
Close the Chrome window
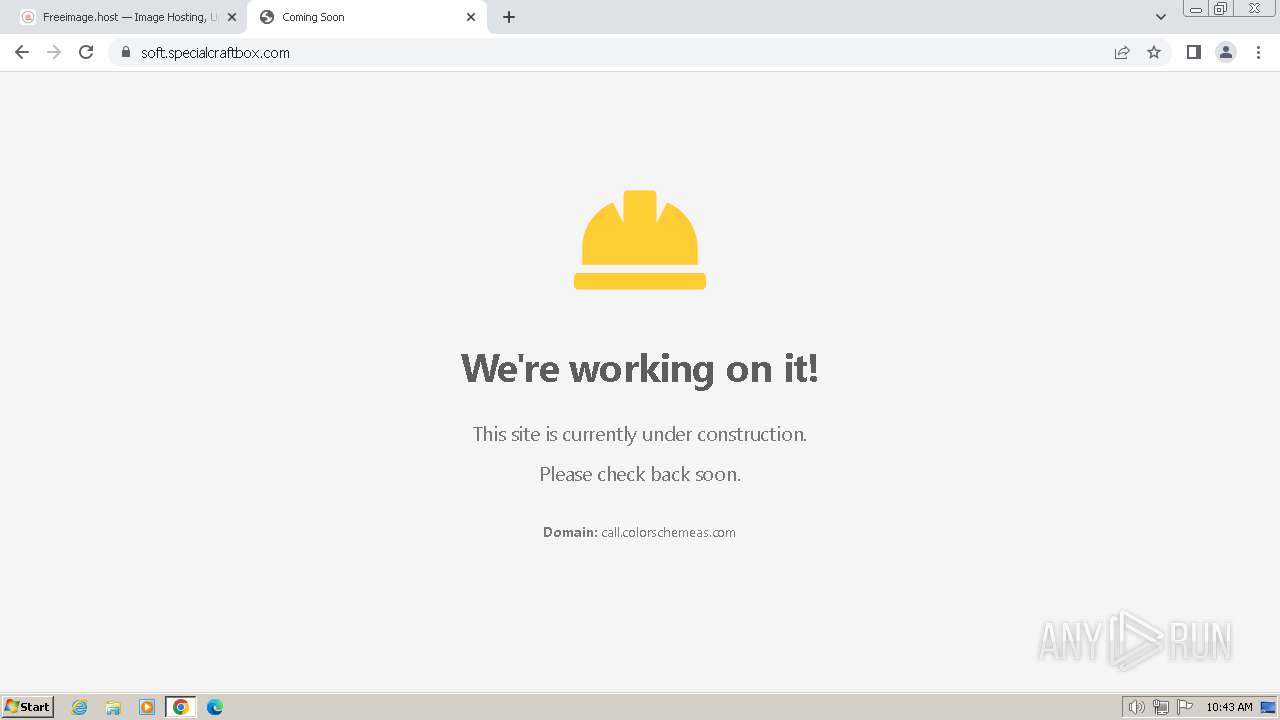(1255, 9)
